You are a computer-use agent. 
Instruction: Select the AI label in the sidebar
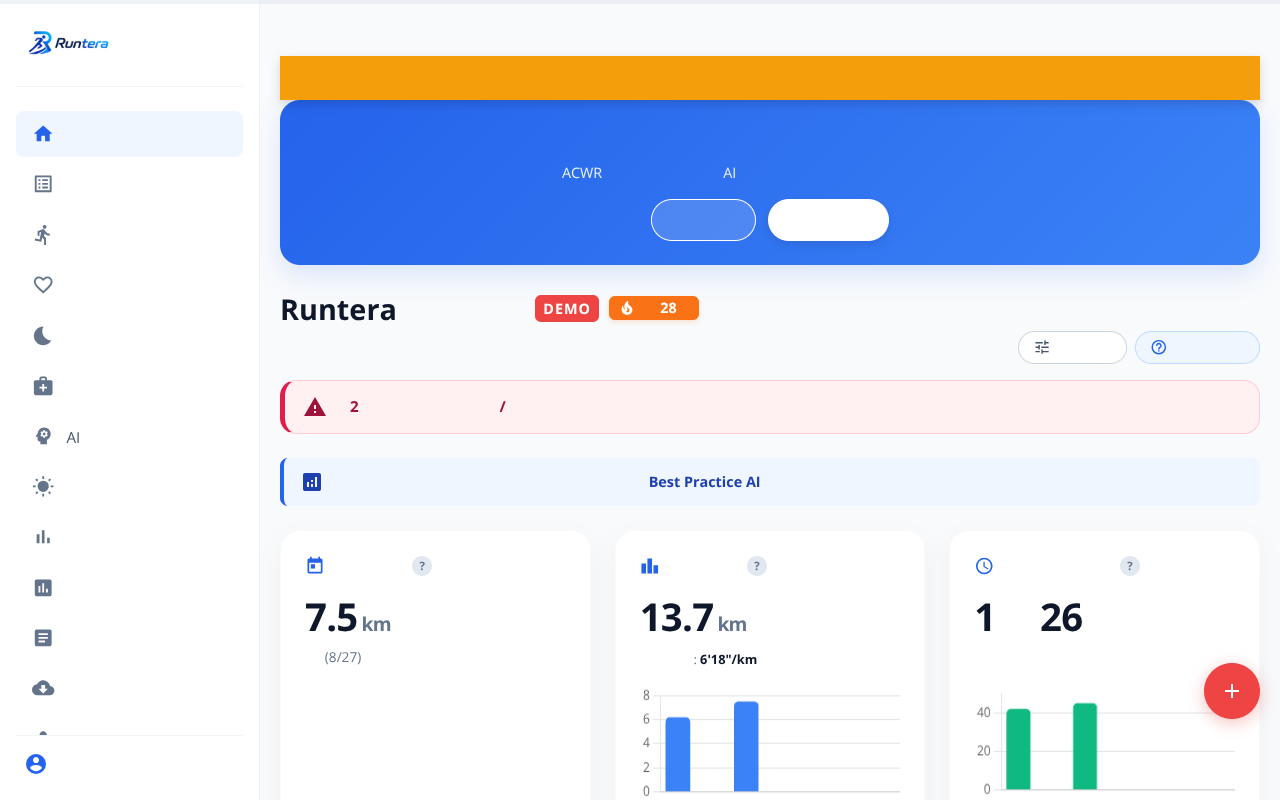click(73, 438)
